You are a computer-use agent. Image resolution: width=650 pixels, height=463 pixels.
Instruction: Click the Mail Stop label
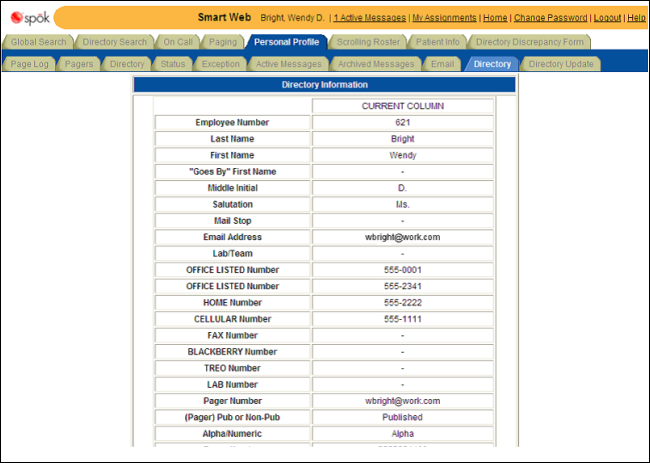[232, 221]
